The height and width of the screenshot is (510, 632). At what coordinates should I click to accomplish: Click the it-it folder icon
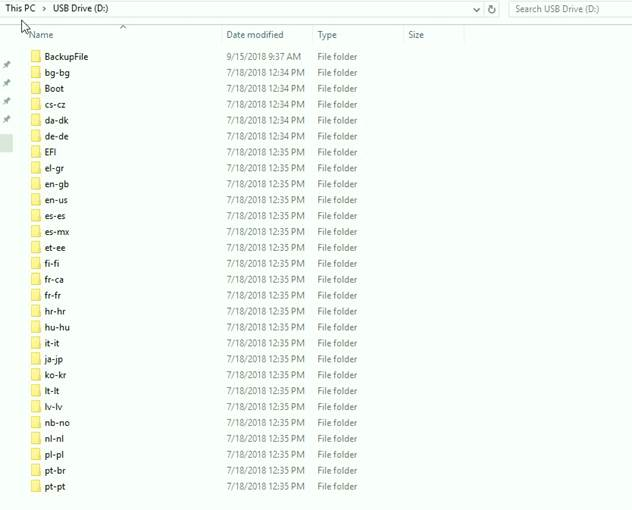pos(36,343)
